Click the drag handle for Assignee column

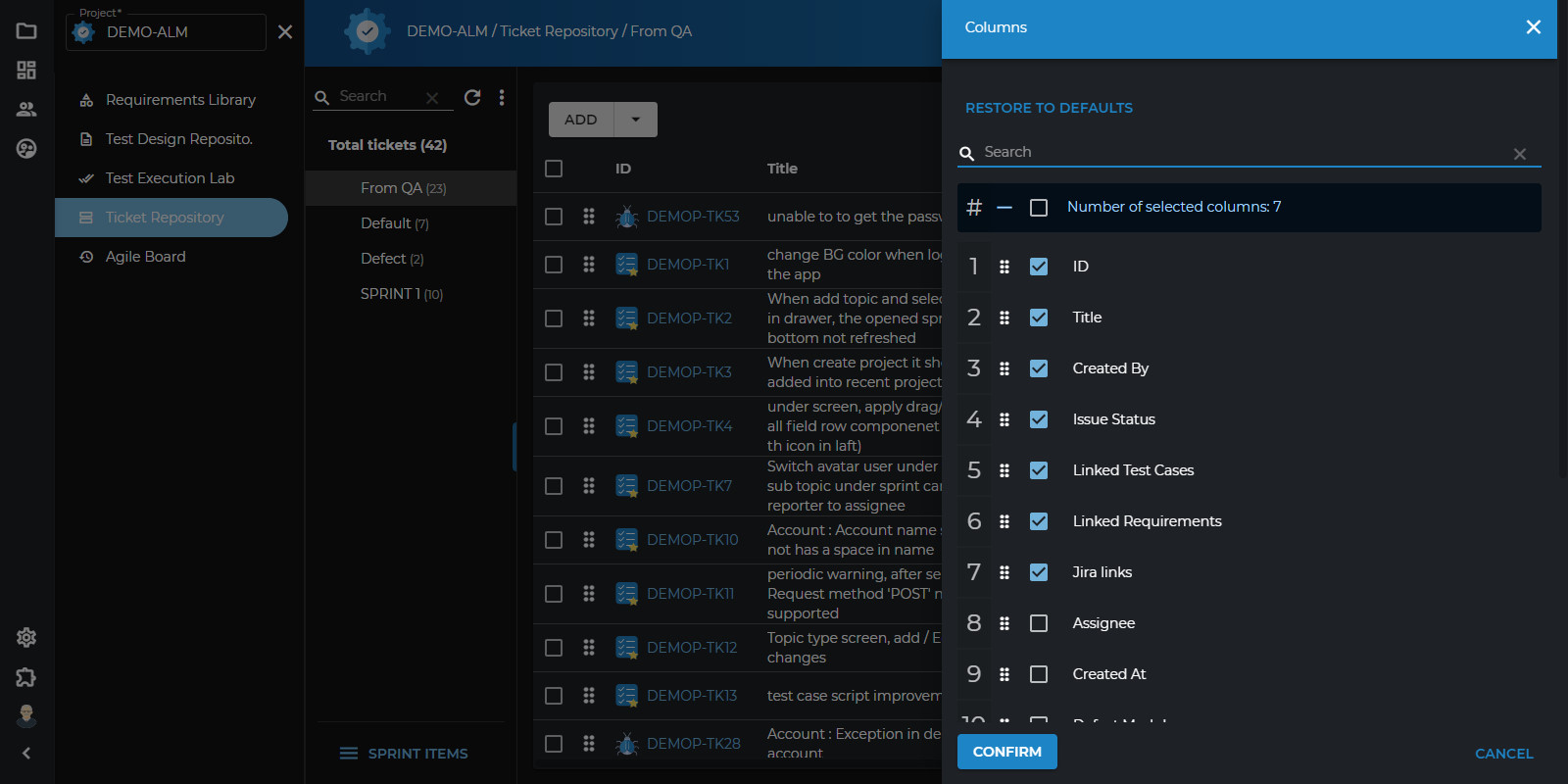[1004, 623]
